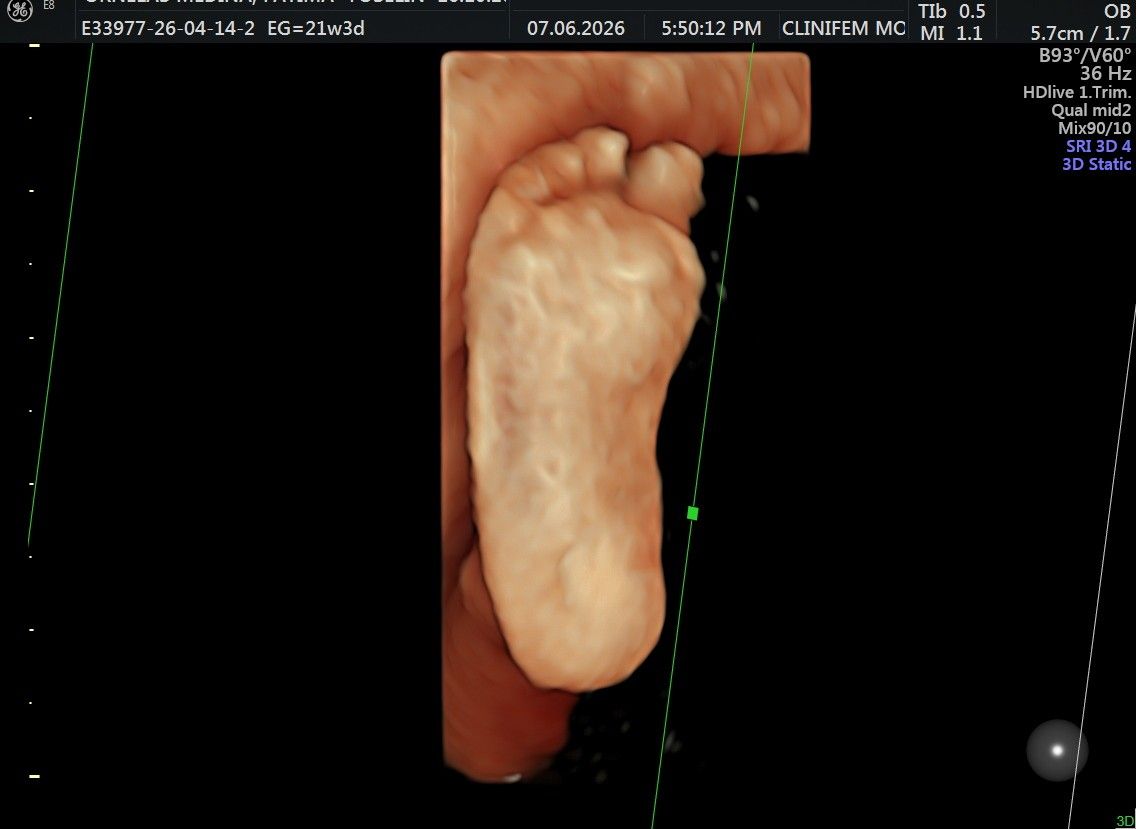Image resolution: width=1136 pixels, height=829 pixels.
Task: Click the 36 Hz frame rate readout
Action: point(1105,74)
